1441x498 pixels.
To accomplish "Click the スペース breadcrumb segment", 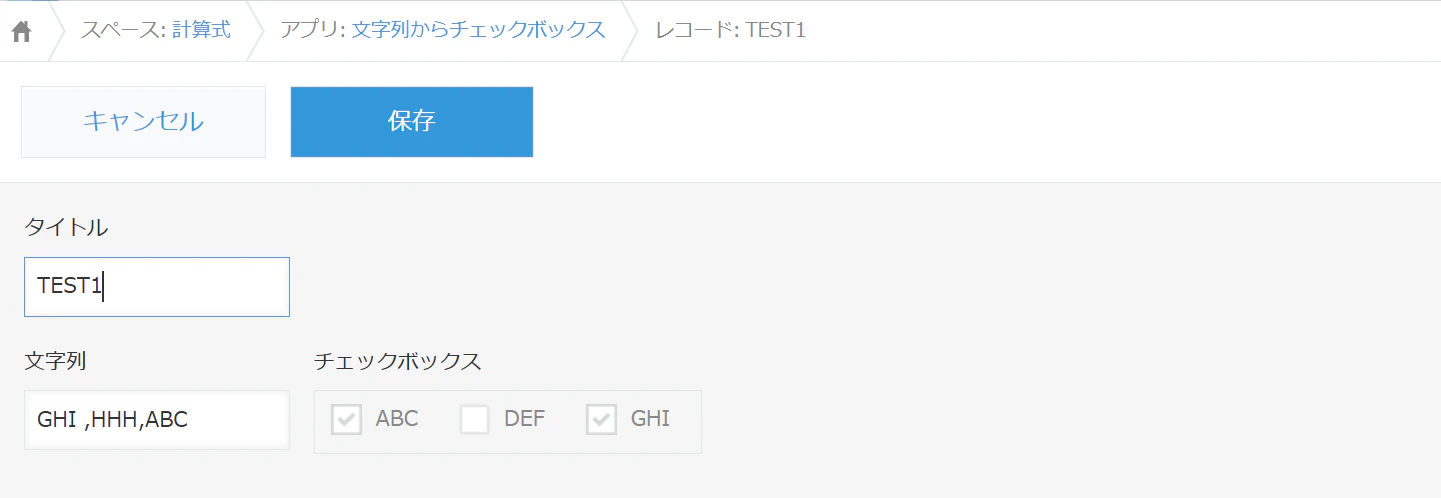I will tap(156, 30).
